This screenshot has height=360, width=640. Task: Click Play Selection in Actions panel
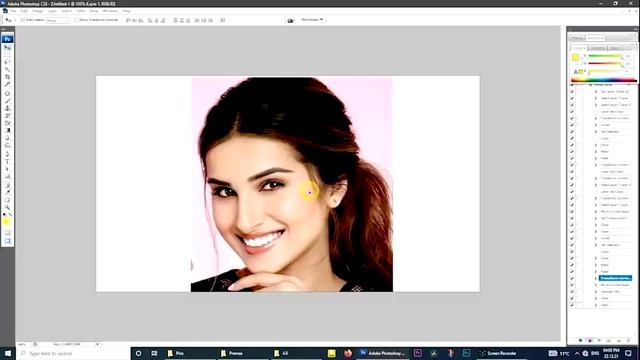pos(599,340)
